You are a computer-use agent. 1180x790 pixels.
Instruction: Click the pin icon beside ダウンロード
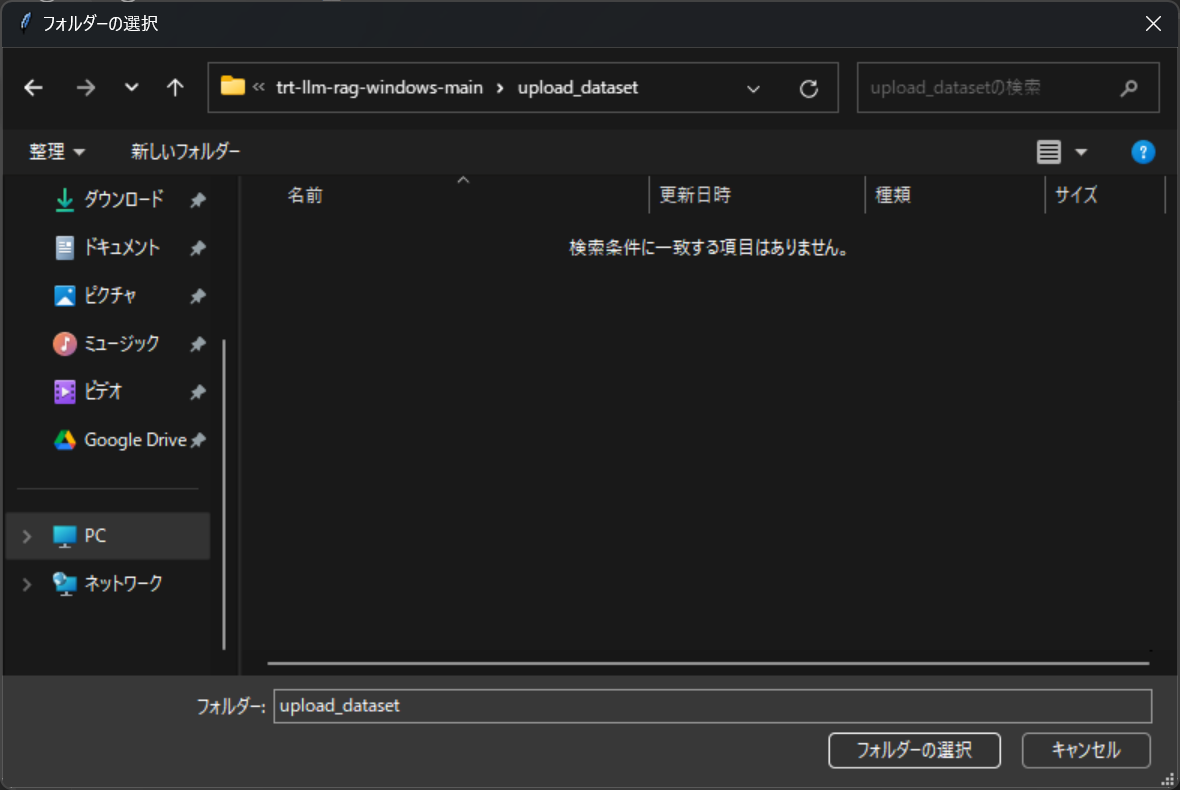[198, 200]
